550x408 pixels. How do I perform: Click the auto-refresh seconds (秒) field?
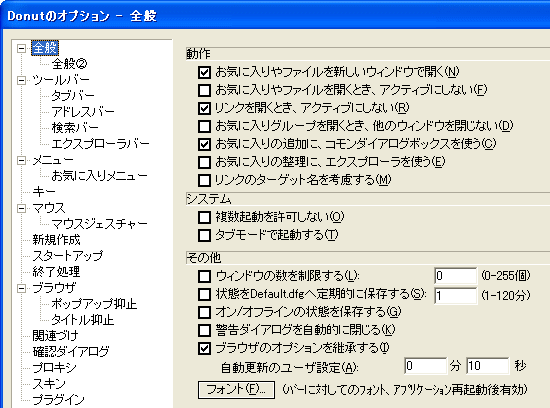(488, 366)
